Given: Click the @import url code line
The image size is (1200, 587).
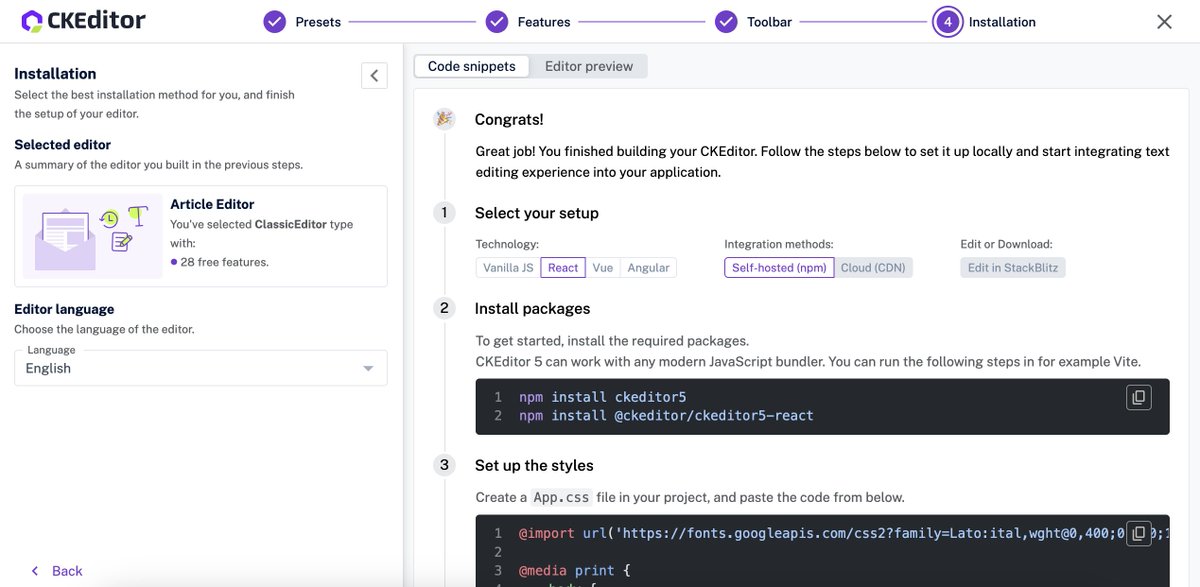Looking at the screenshot, I should pos(843,534).
